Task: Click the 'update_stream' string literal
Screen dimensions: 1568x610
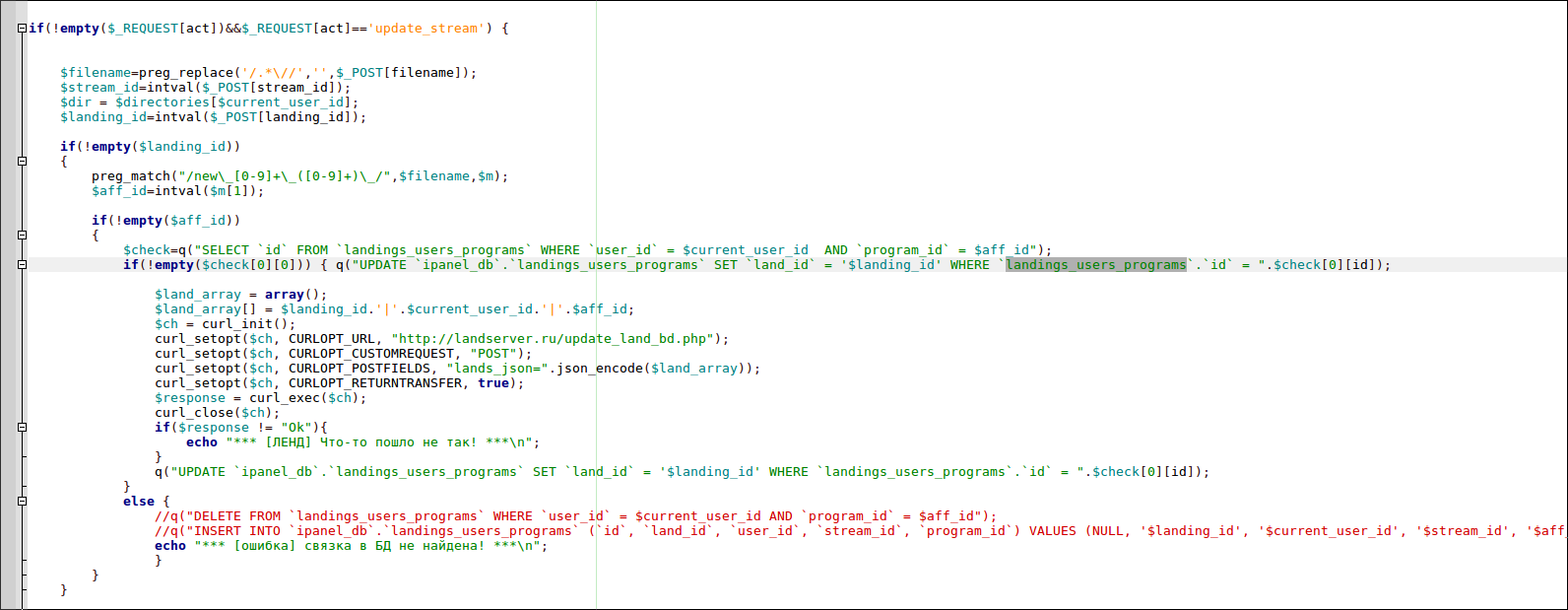Action: (426, 29)
